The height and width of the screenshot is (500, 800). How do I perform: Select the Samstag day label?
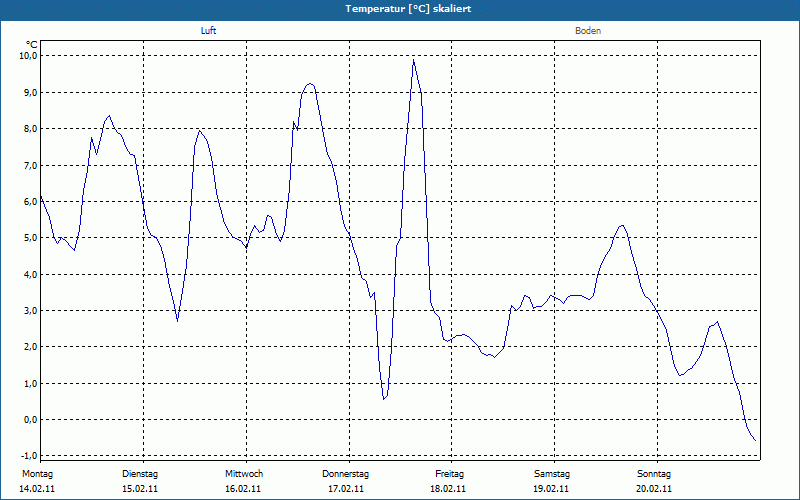pos(552,473)
